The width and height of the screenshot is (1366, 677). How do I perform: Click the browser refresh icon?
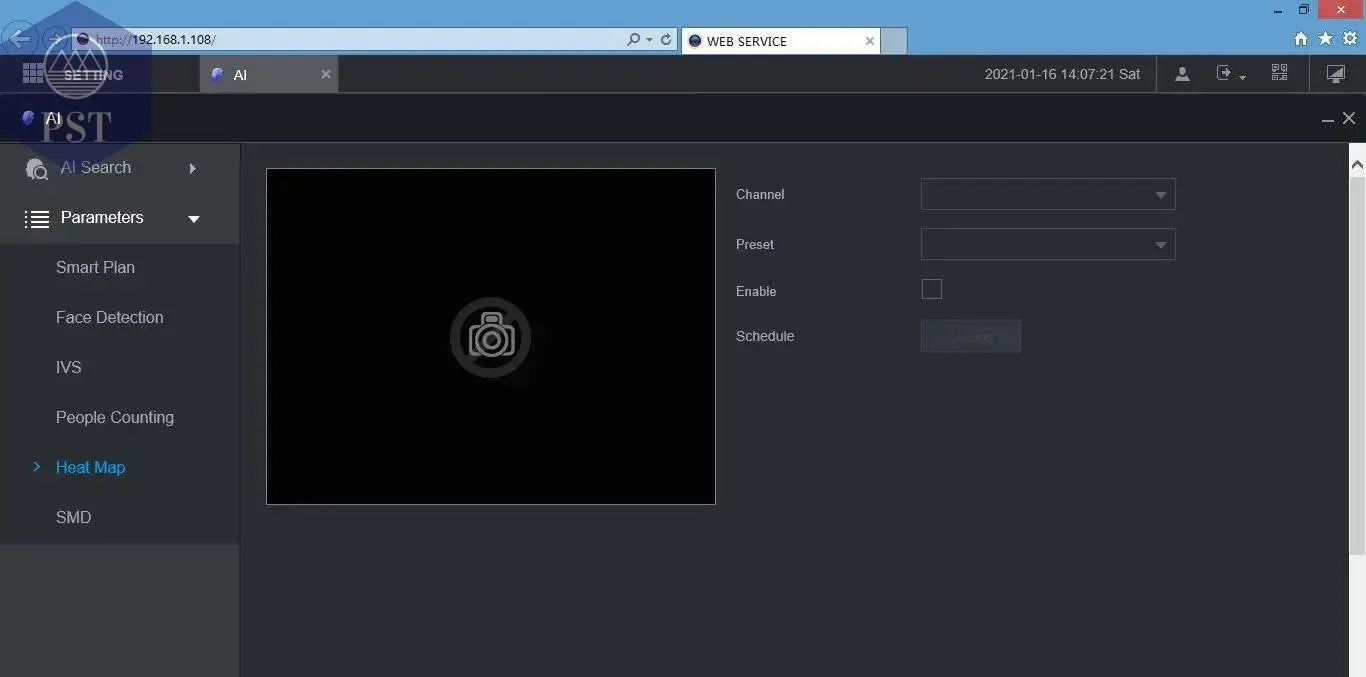666,40
